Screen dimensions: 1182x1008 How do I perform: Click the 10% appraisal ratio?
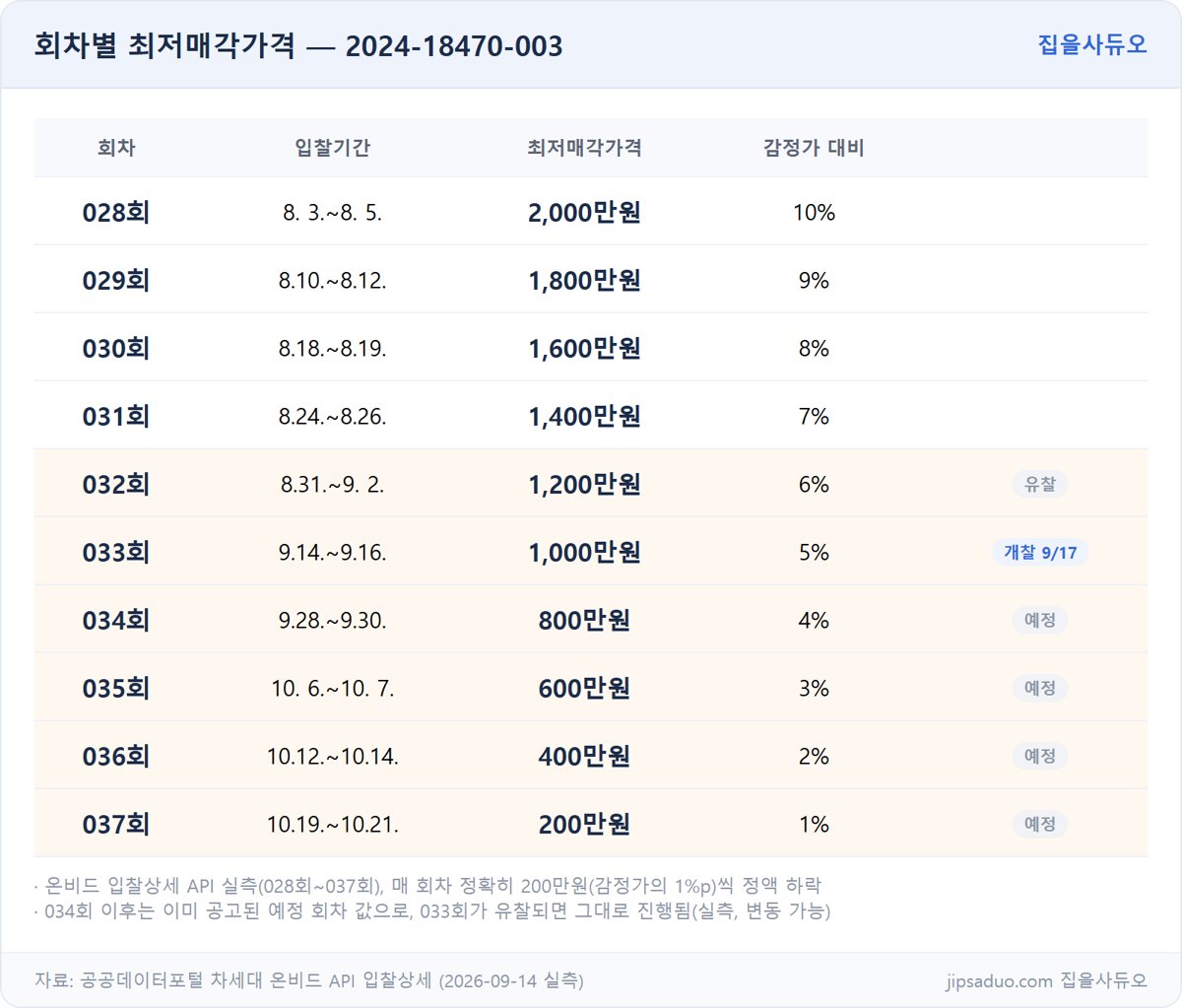814,212
